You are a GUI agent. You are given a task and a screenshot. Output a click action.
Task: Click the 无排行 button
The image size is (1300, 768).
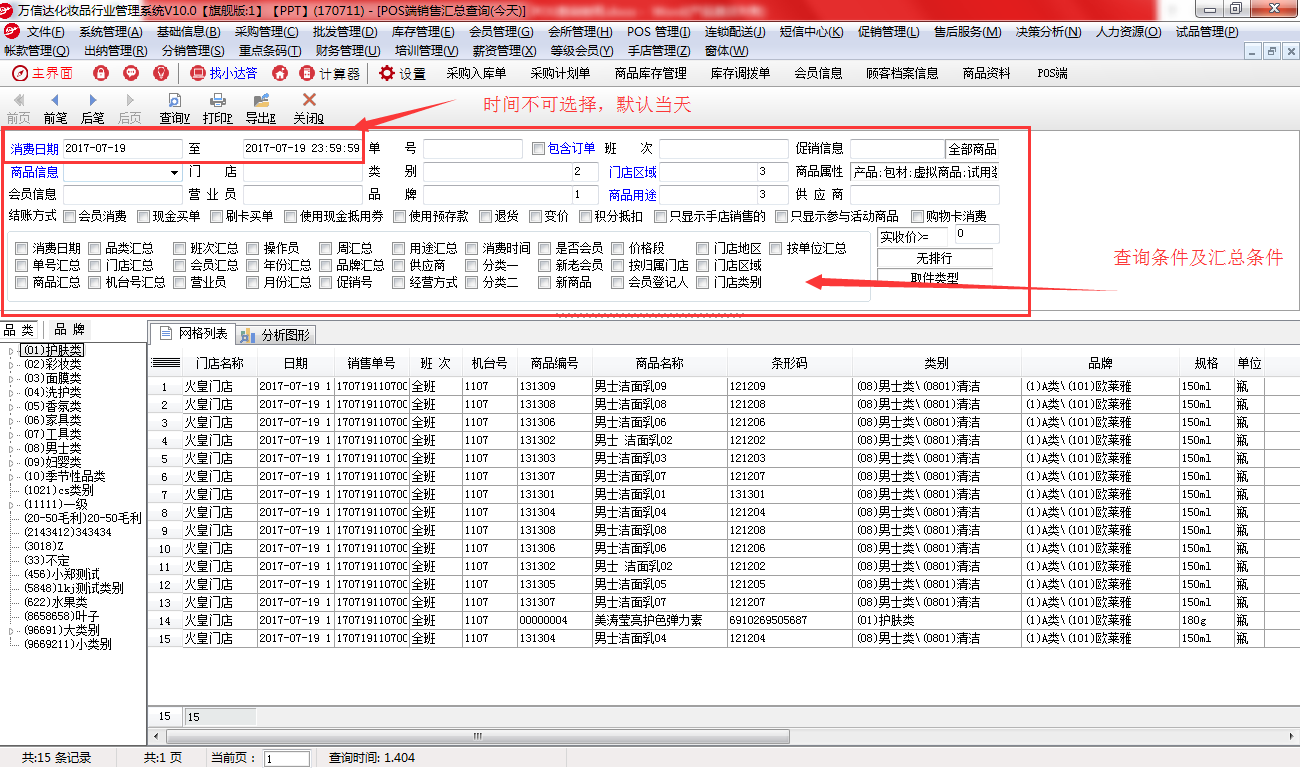[x=934, y=258]
